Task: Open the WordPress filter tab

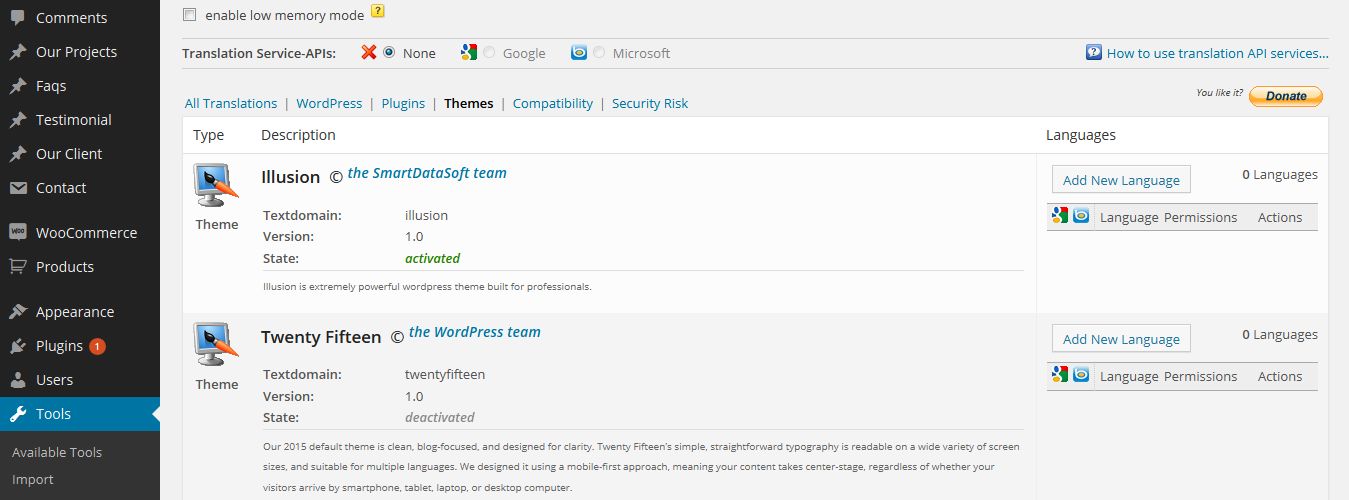Action: click(x=329, y=103)
